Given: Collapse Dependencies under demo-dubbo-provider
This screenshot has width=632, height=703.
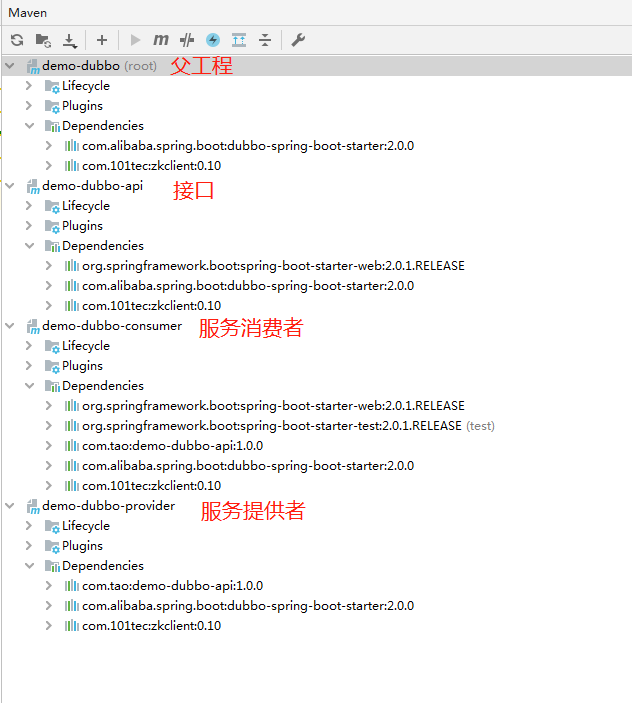Looking at the screenshot, I should click(x=30, y=566).
